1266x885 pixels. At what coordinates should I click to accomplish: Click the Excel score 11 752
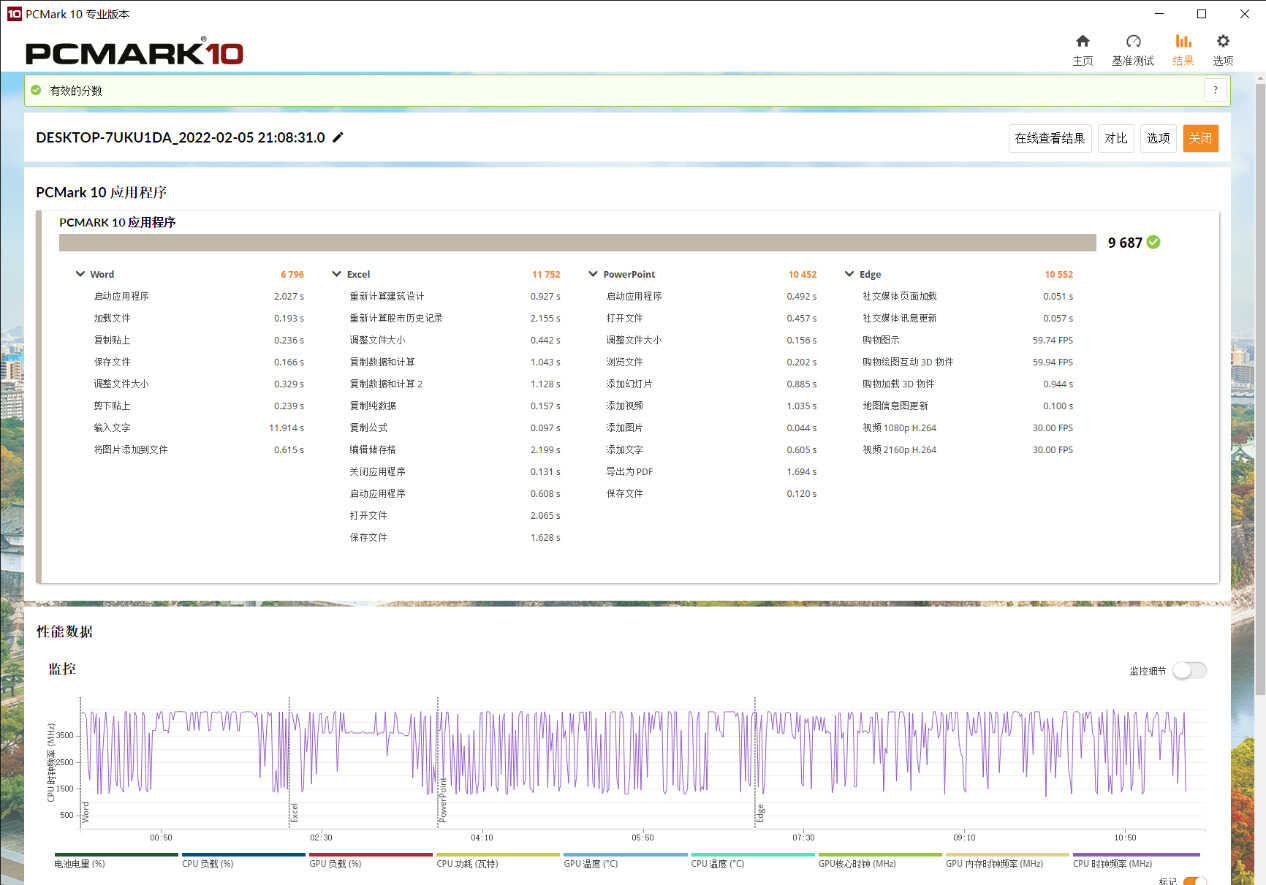click(x=546, y=274)
